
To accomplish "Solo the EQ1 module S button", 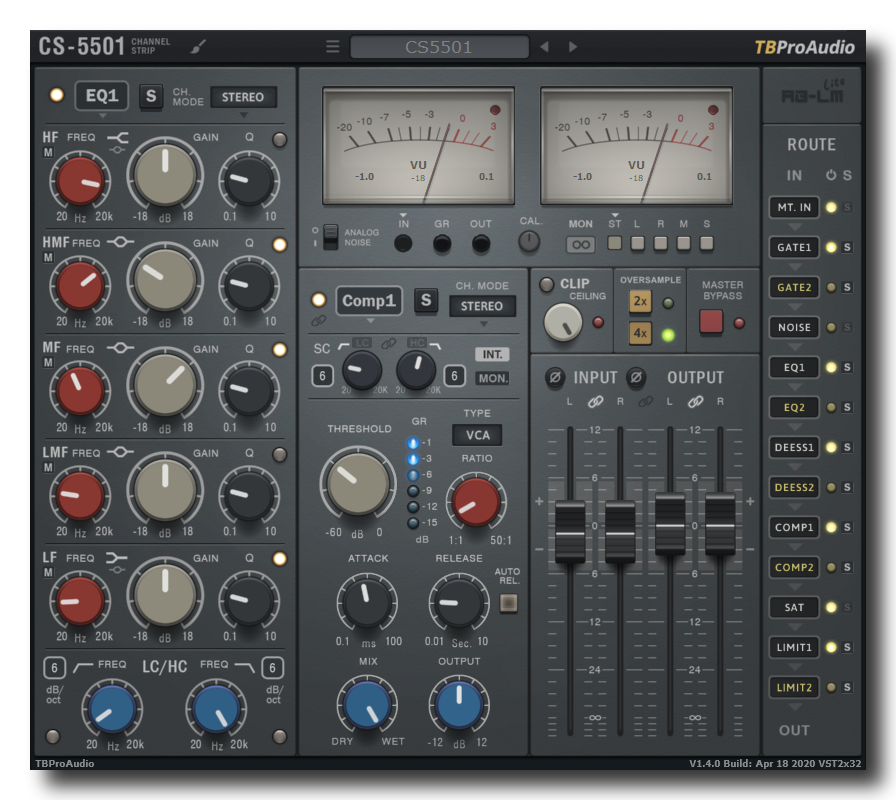I will [x=151, y=96].
